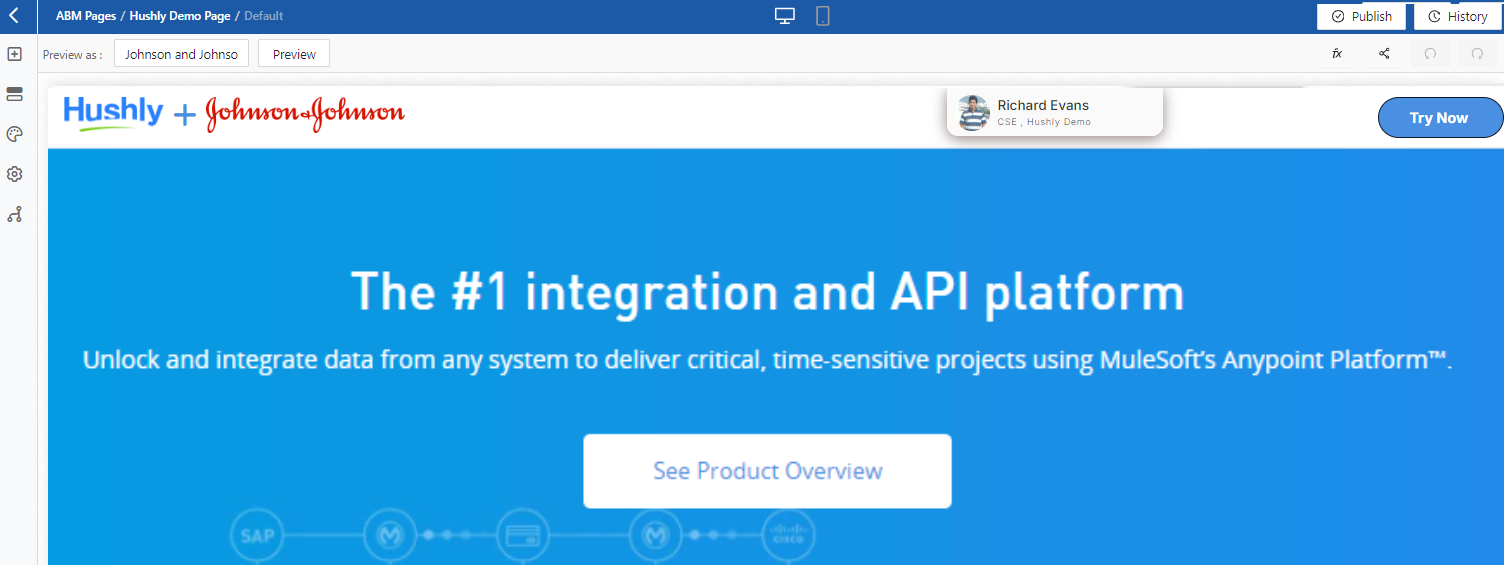Open Hushly Demo Page breadcrumb
The width and height of the screenshot is (1504, 565).
pos(180,16)
